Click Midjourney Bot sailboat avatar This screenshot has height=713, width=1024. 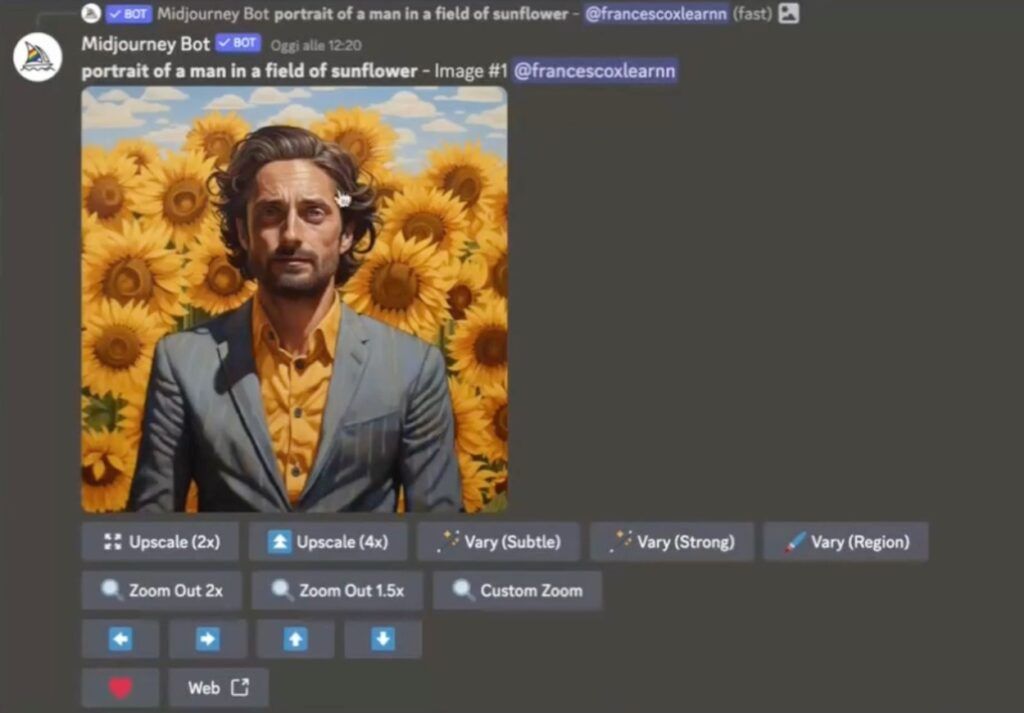(x=38, y=57)
